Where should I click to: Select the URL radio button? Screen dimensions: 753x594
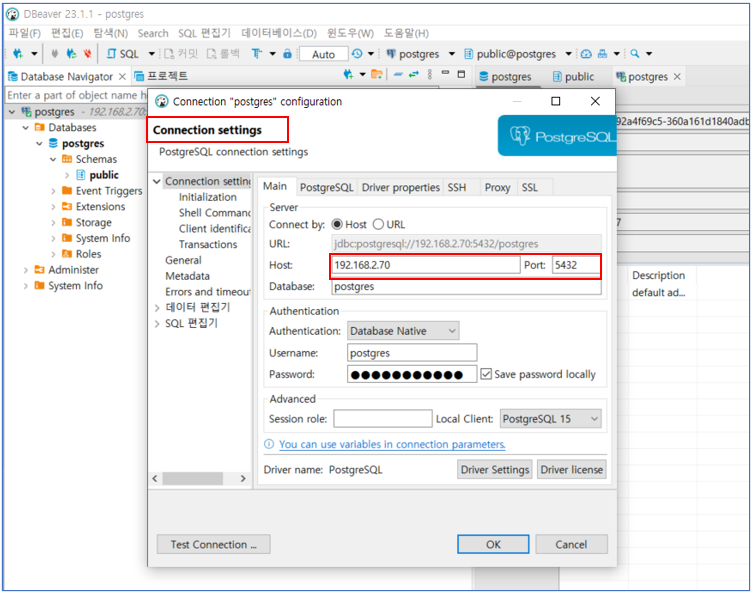tap(378, 224)
